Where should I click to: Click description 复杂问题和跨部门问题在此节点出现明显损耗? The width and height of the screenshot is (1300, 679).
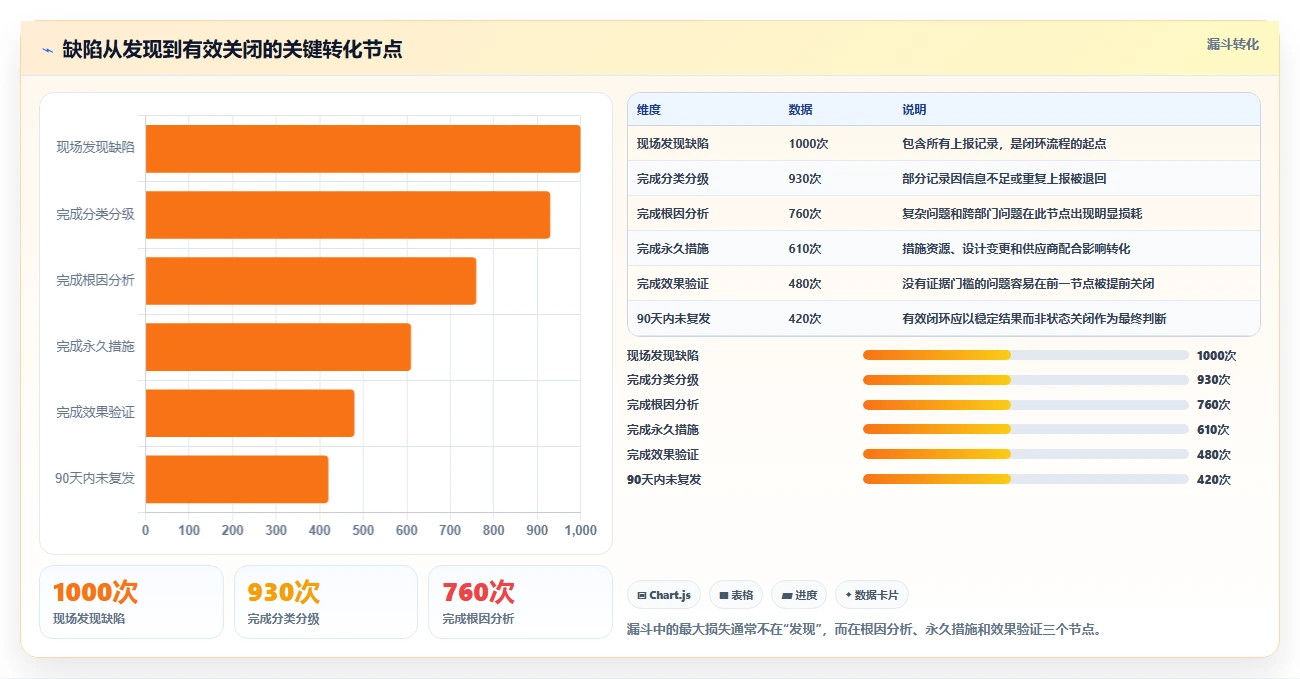(1022, 214)
